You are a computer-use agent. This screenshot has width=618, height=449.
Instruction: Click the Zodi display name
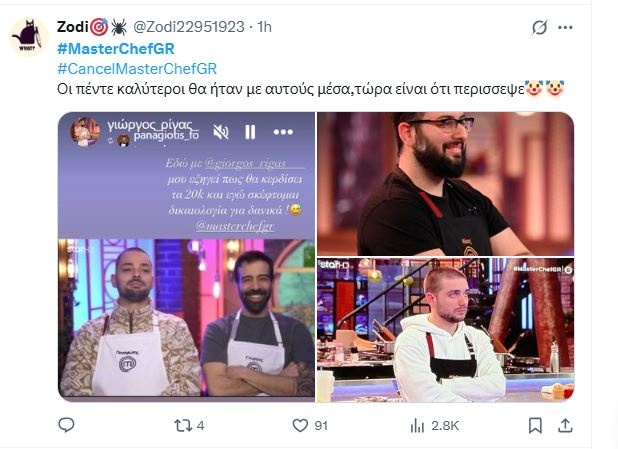click(73, 27)
